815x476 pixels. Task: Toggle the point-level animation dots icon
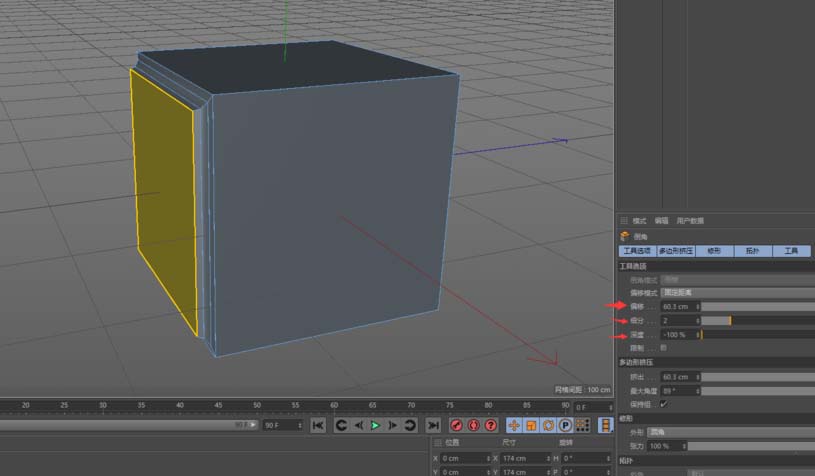[582, 425]
